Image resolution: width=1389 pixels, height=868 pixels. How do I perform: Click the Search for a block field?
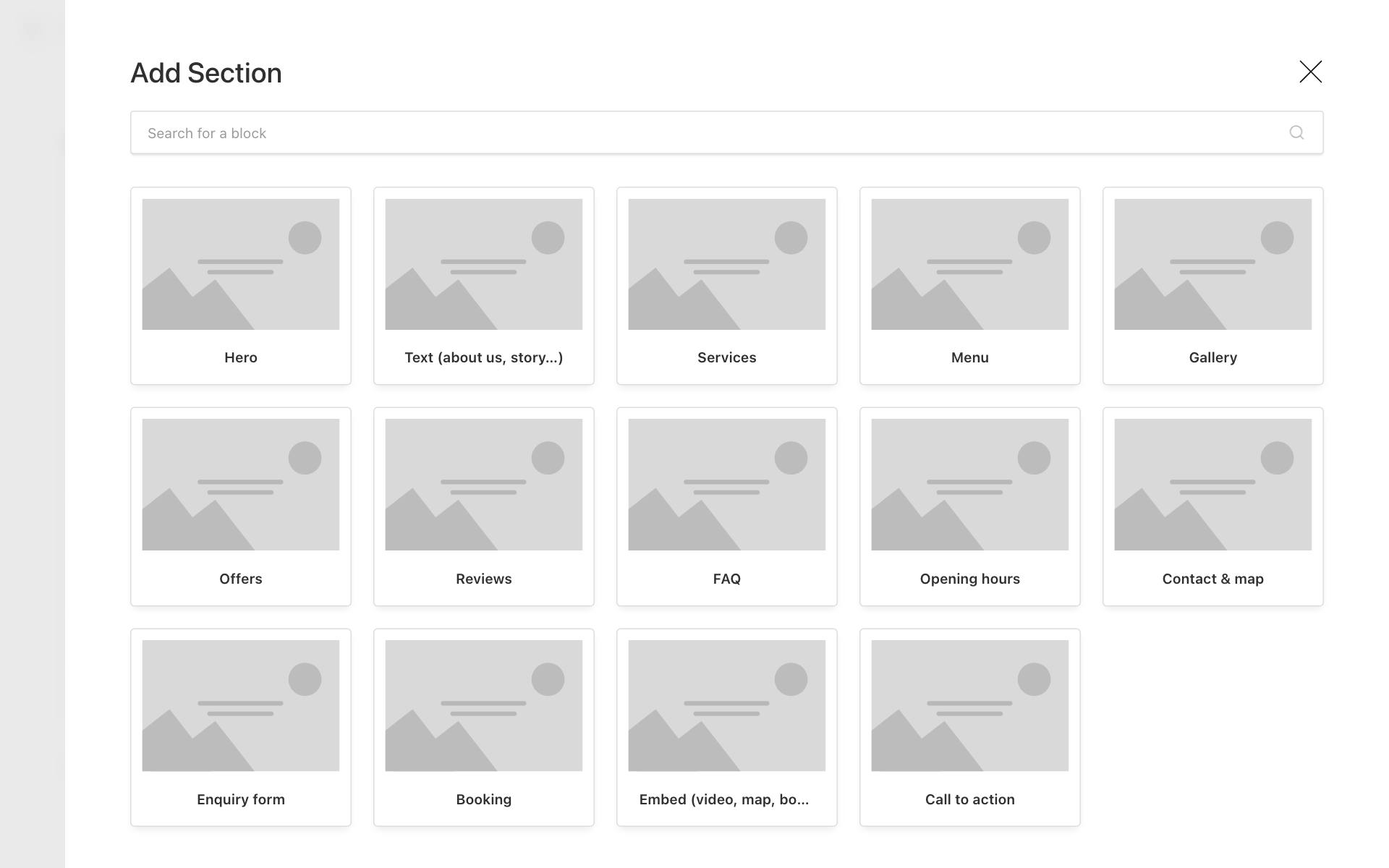coord(726,132)
